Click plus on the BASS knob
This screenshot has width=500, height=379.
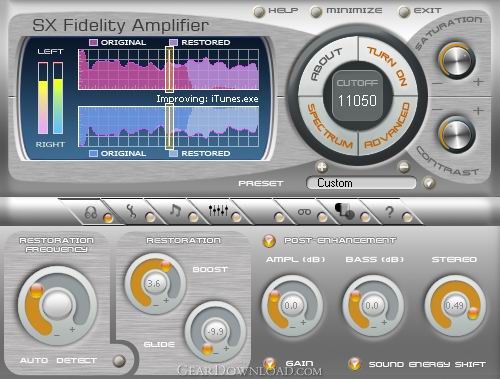click(x=384, y=322)
